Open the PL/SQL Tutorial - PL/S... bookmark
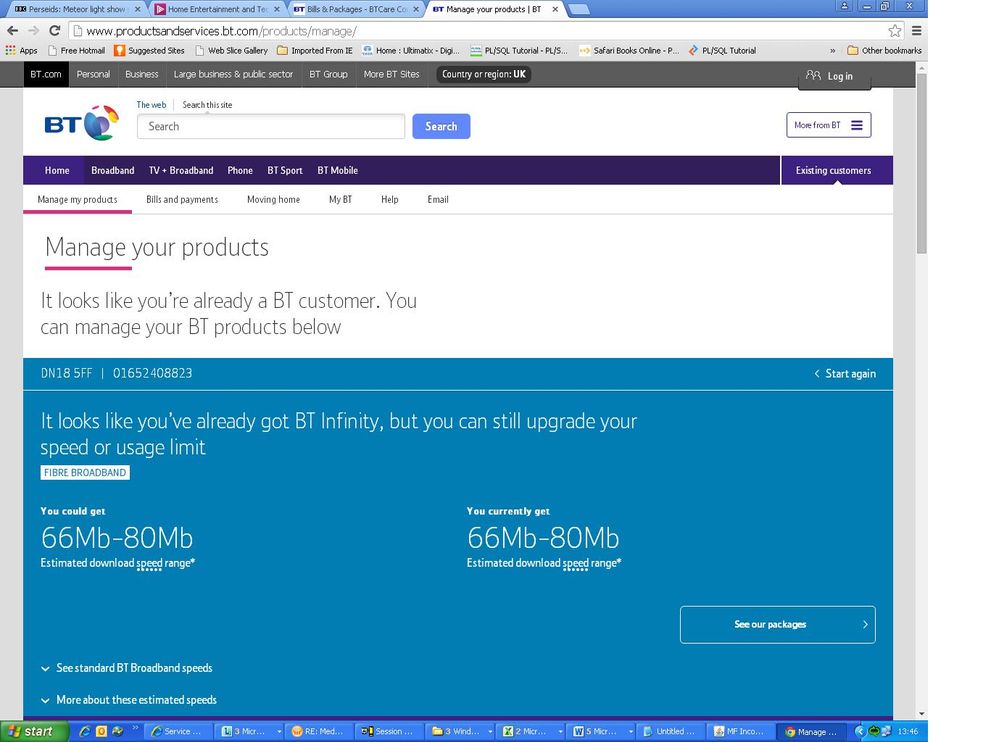Viewport: 999px width, 742px height. pos(519,50)
